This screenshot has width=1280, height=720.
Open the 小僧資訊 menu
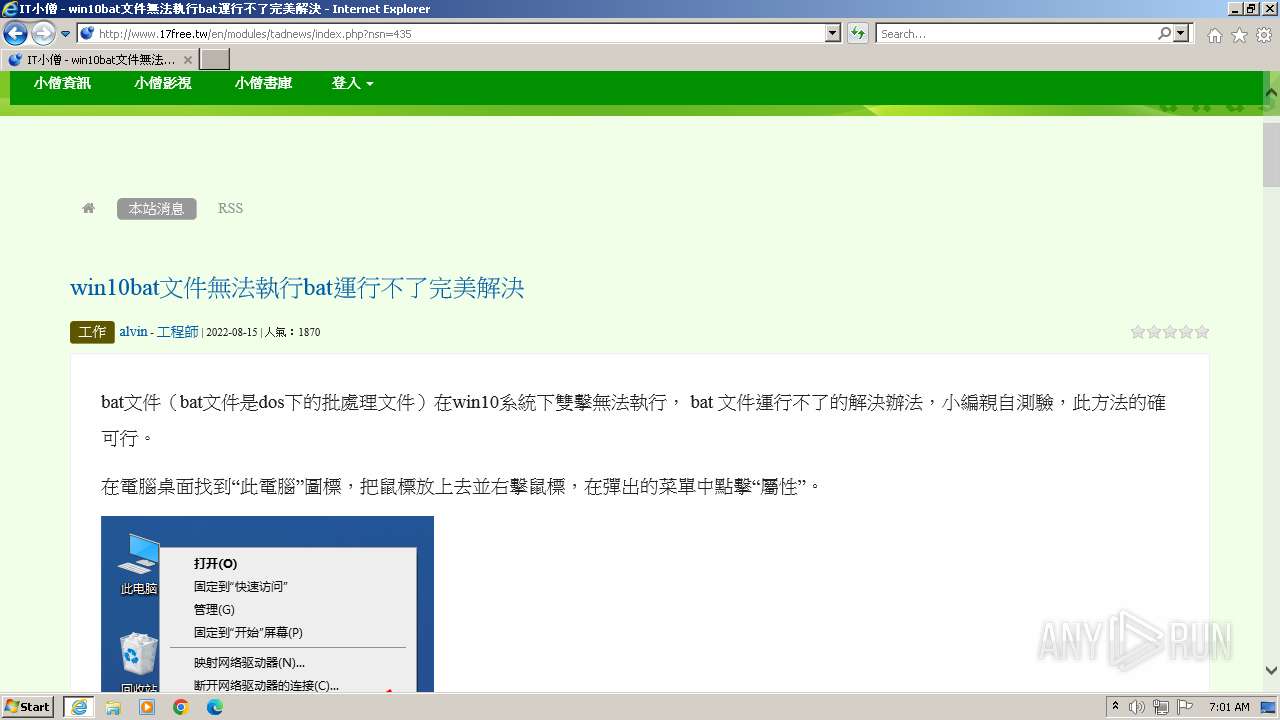pos(62,83)
